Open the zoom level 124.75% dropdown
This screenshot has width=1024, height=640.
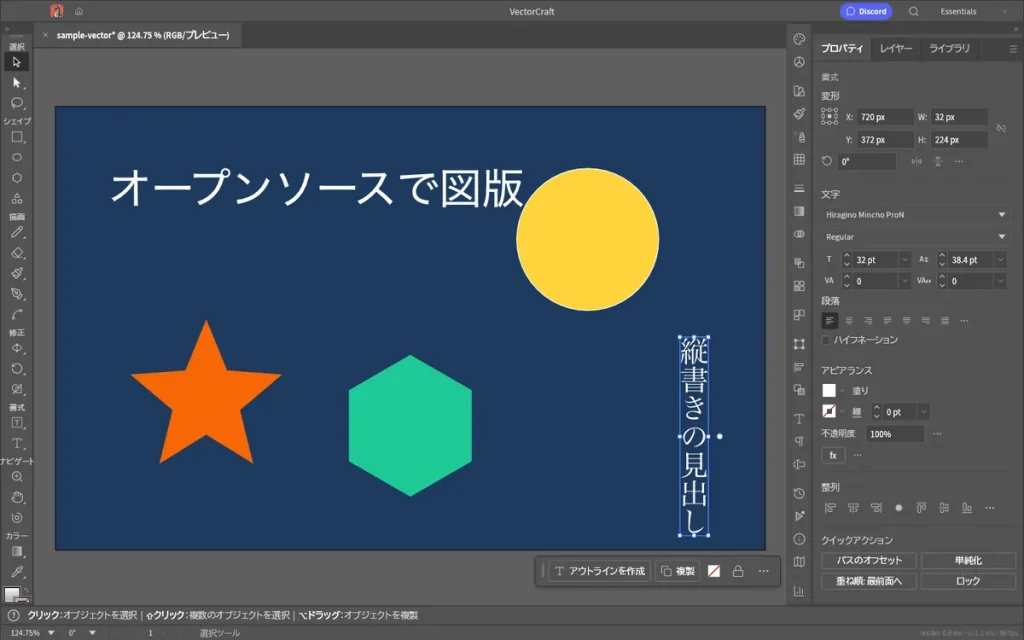click(x=51, y=633)
